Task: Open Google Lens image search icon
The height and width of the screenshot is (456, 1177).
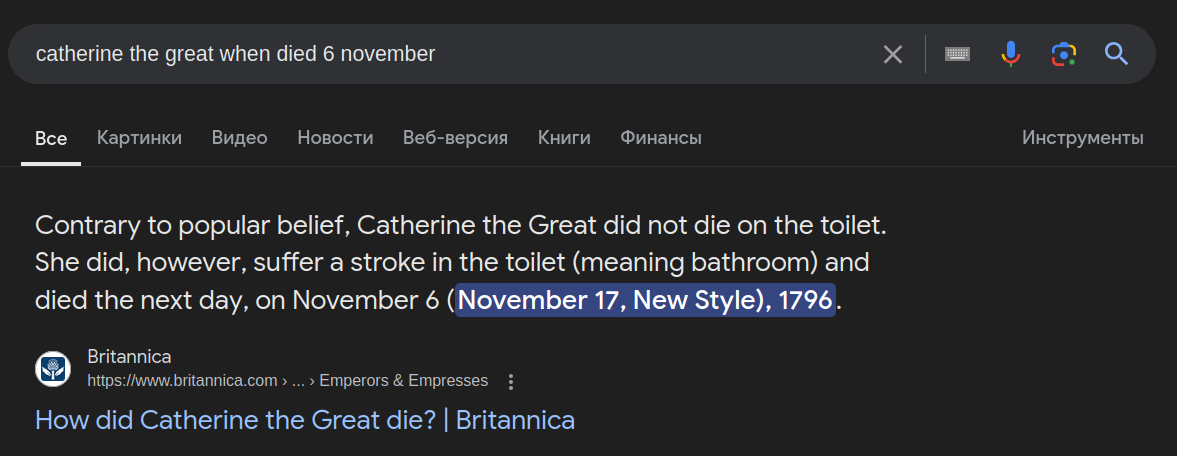Action: (x=1064, y=54)
